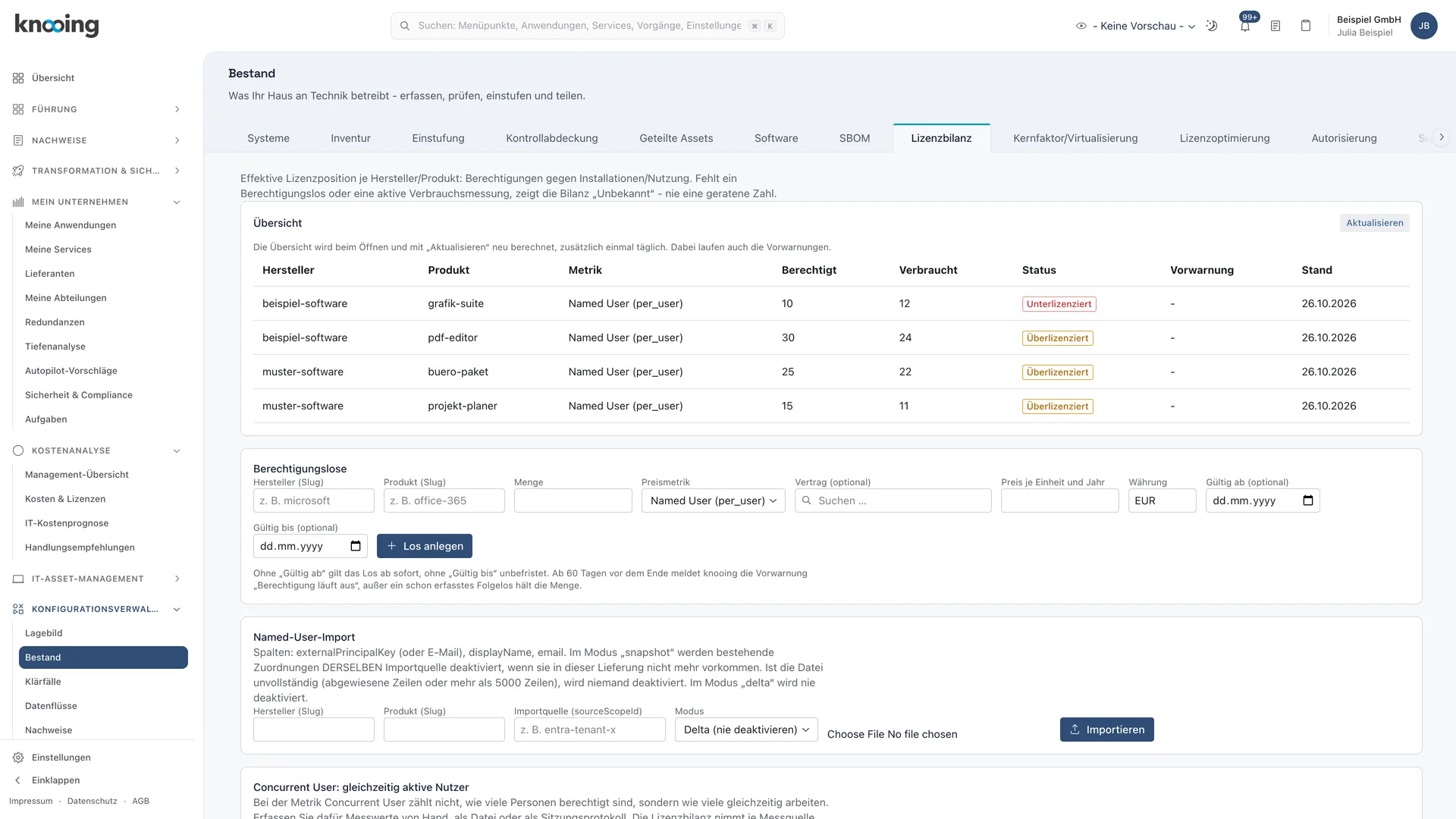Image resolution: width=1456 pixels, height=819 pixels.
Task: Click the Importieren button
Action: 1106,730
